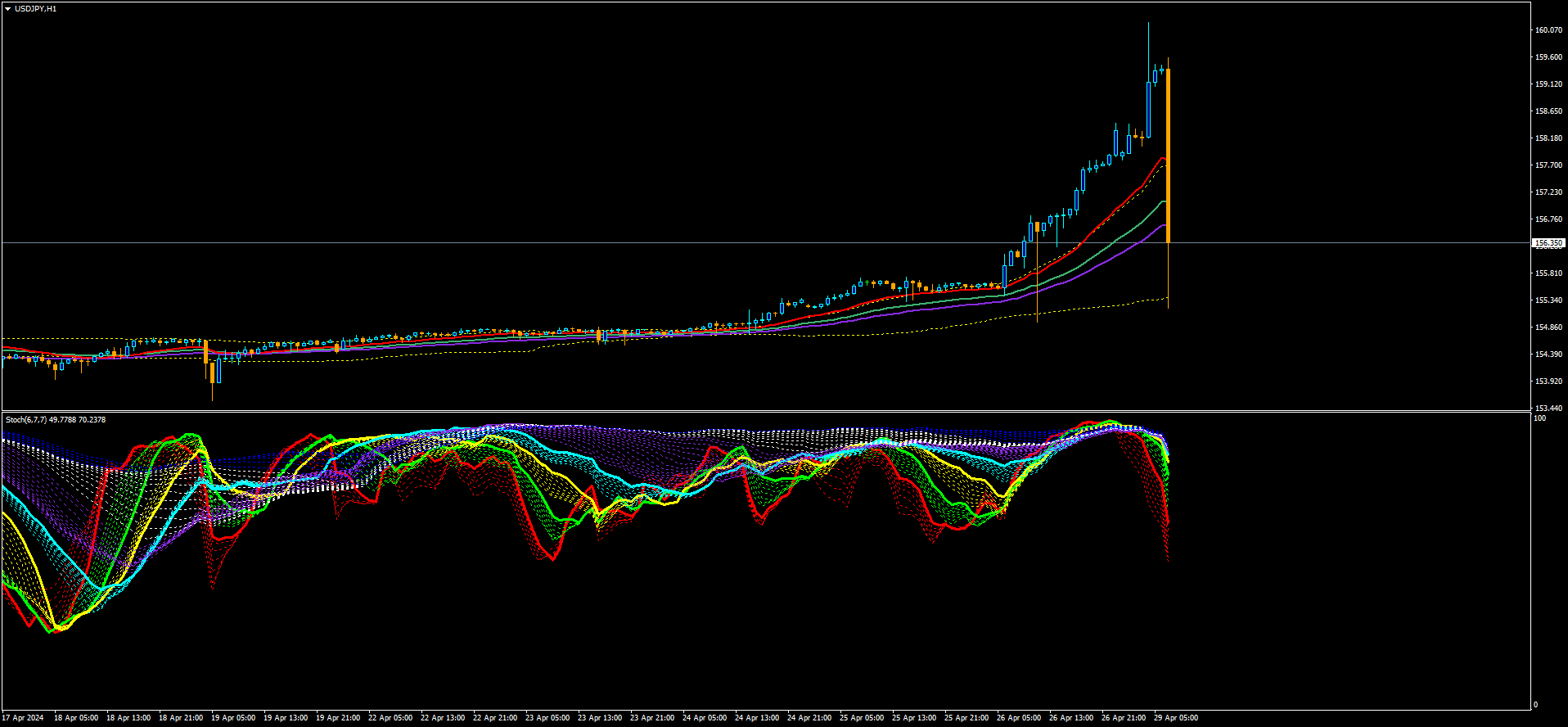This screenshot has width=1568, height=727.
Task: Click the 19 Apr 13:00 time label
Action: (x=286, y=718)
